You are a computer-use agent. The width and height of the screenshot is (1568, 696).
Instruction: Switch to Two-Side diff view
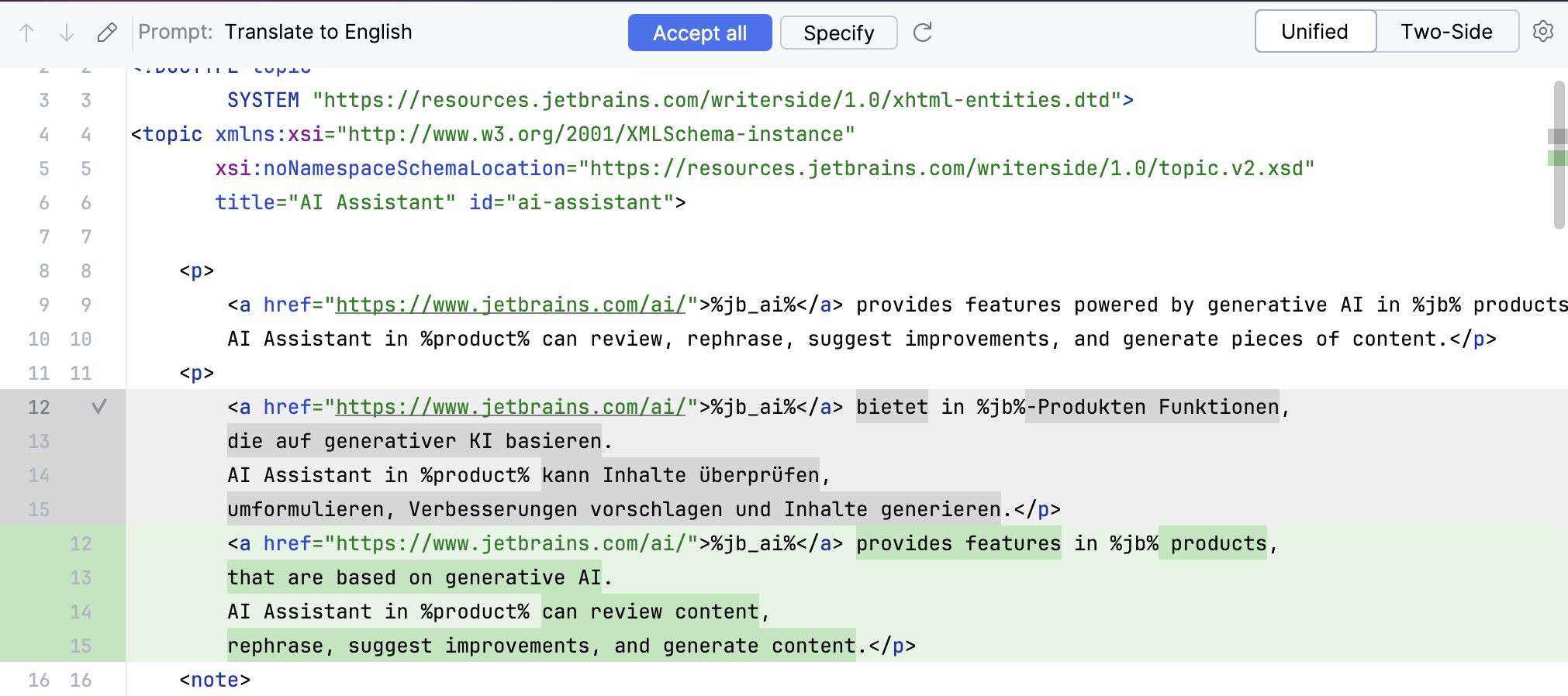pos(1446,32)
